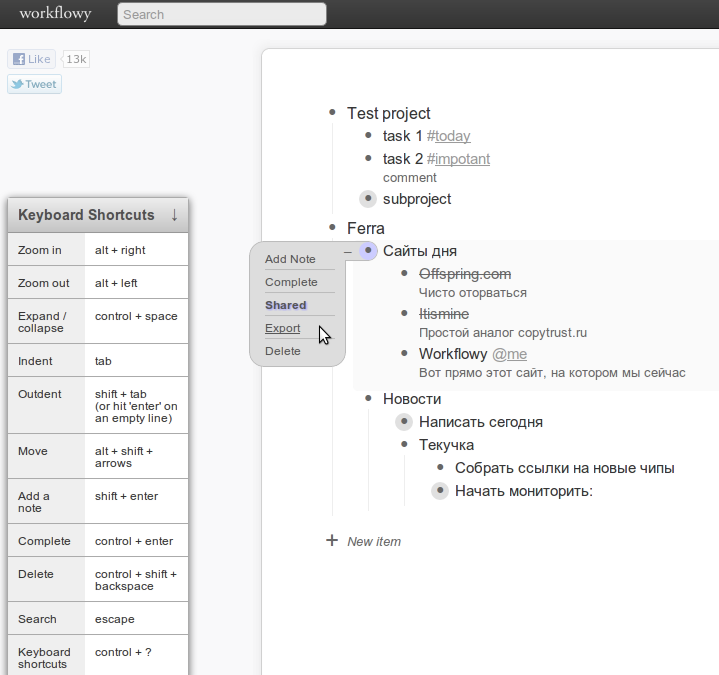Select Export from the item menu
This screenshot has height=675, width=719.
pos(283,328)
